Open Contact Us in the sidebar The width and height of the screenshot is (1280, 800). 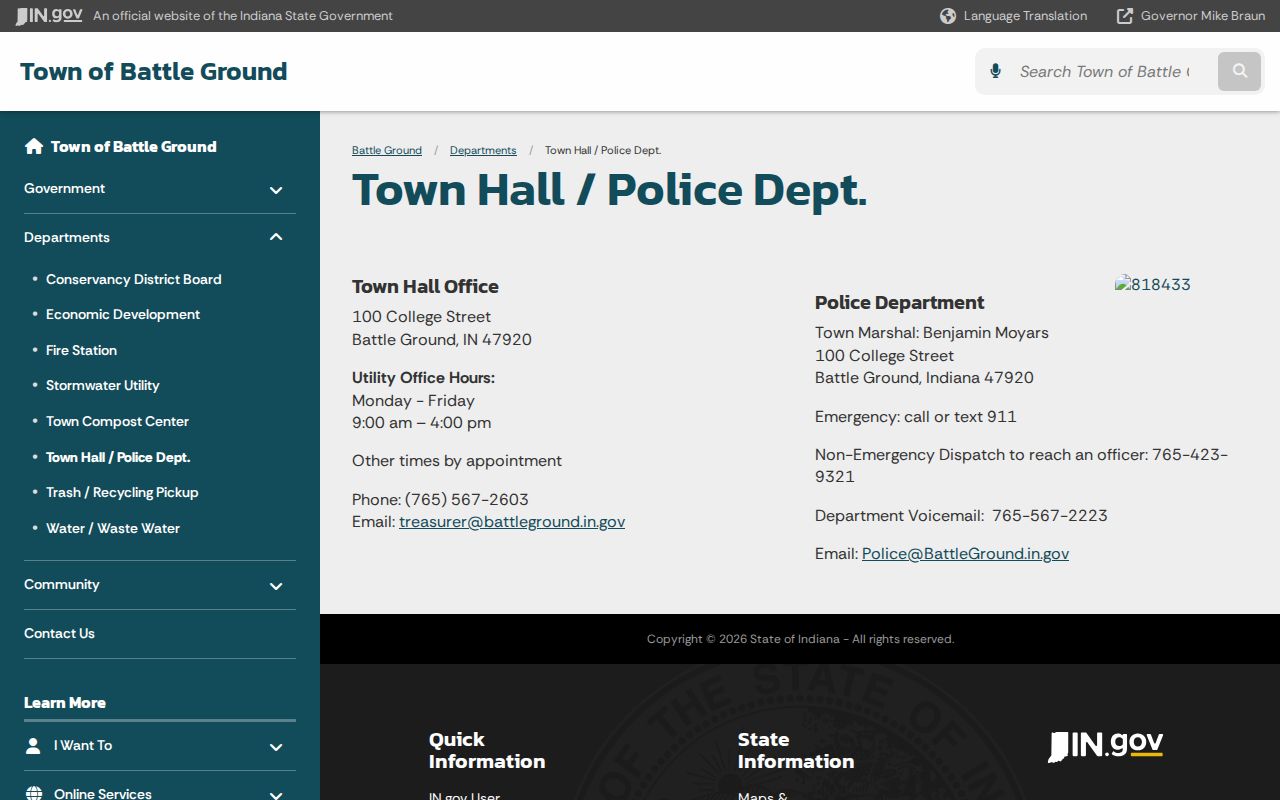[59, 633]
